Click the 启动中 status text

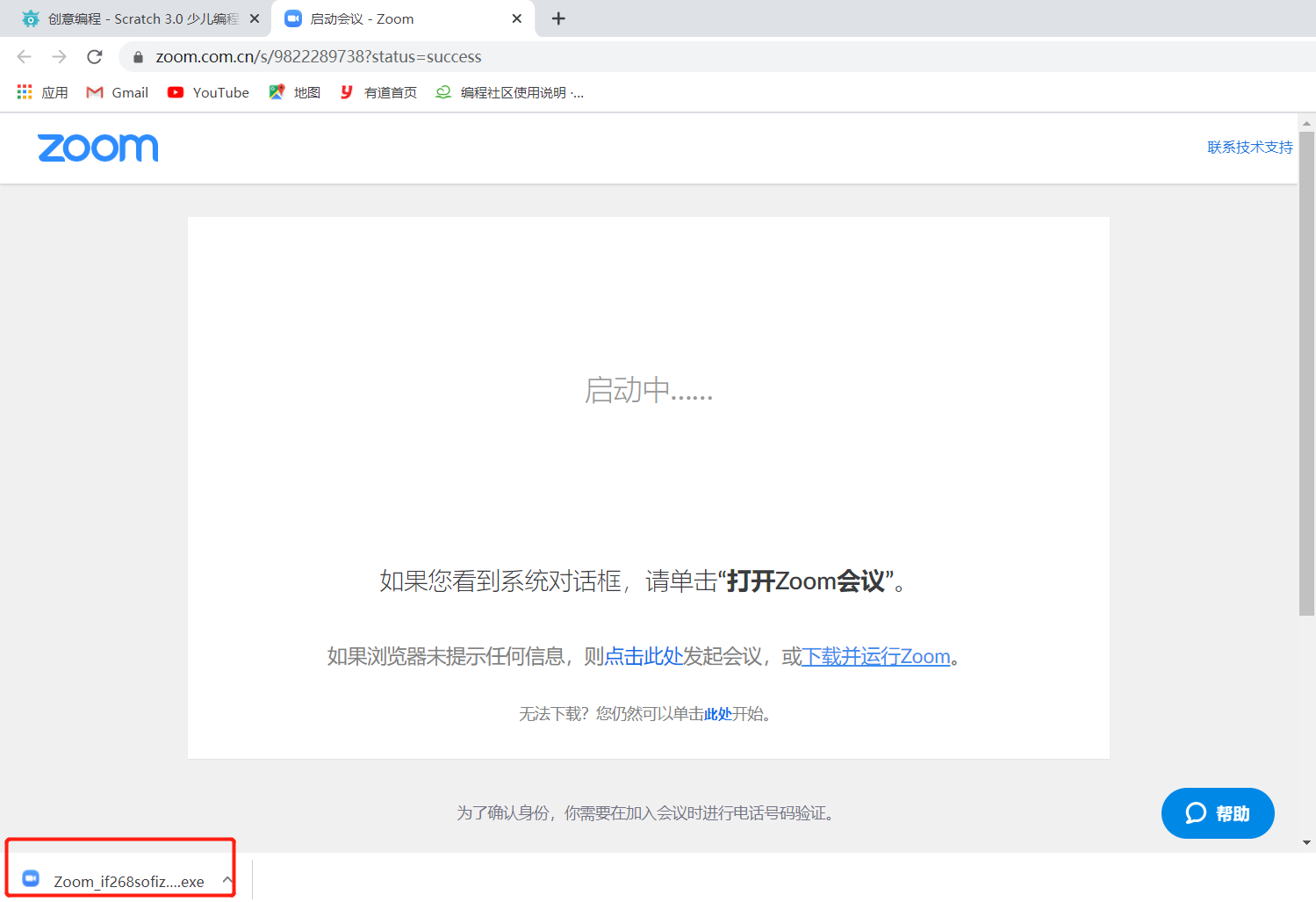click(x=649, y=390)
